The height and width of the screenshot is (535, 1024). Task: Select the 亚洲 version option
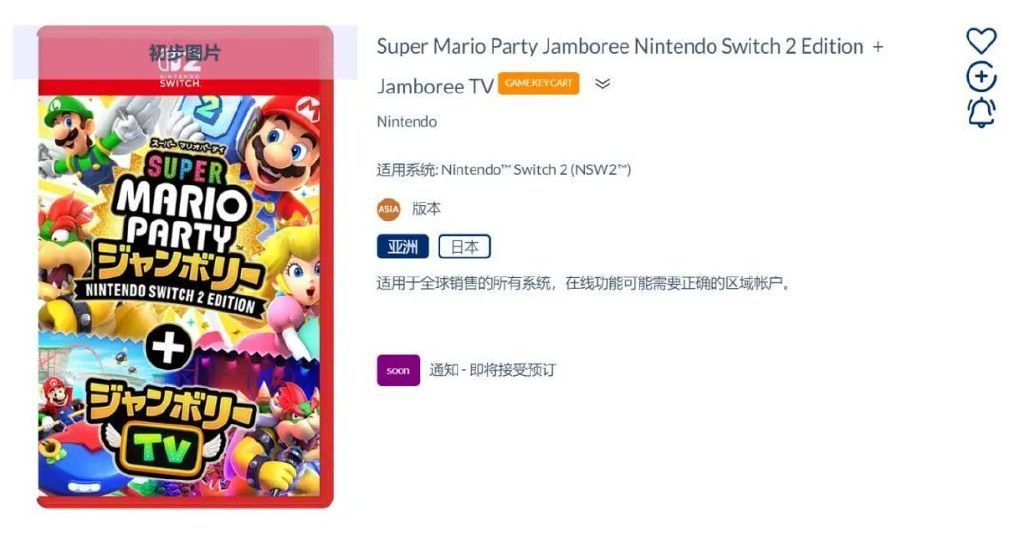[403, 246]
